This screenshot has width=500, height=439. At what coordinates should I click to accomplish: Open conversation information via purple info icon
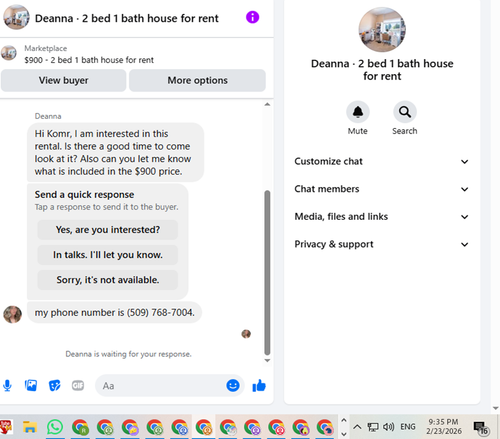tap(252, 17)
